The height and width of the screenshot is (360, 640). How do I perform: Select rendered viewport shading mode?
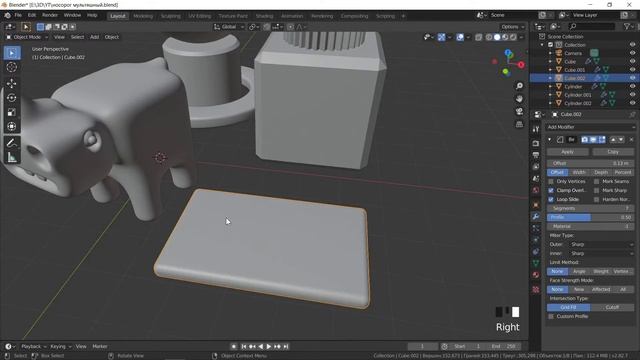[x=513, y=37]
